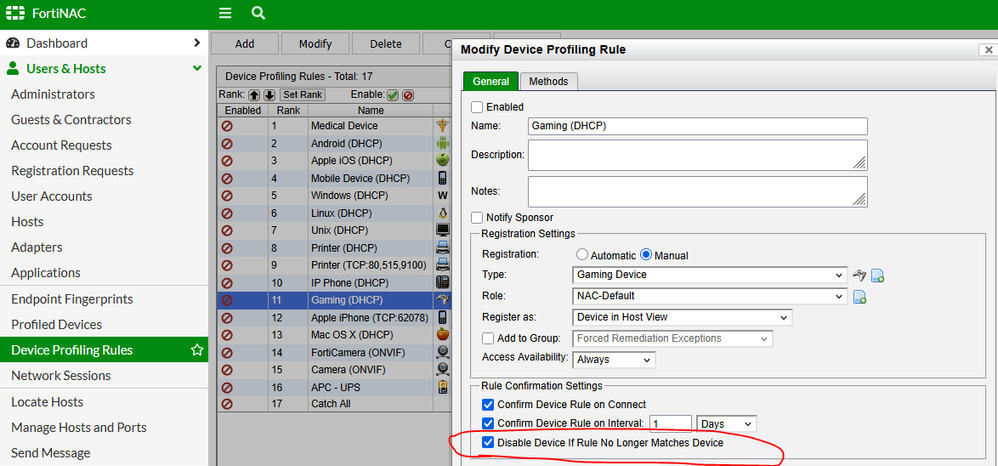The width and height of the screenshot is (998, 466).
Task: Go to Endpoint Fingerprints
Action: pyautogui.click(x=72, y=299)
